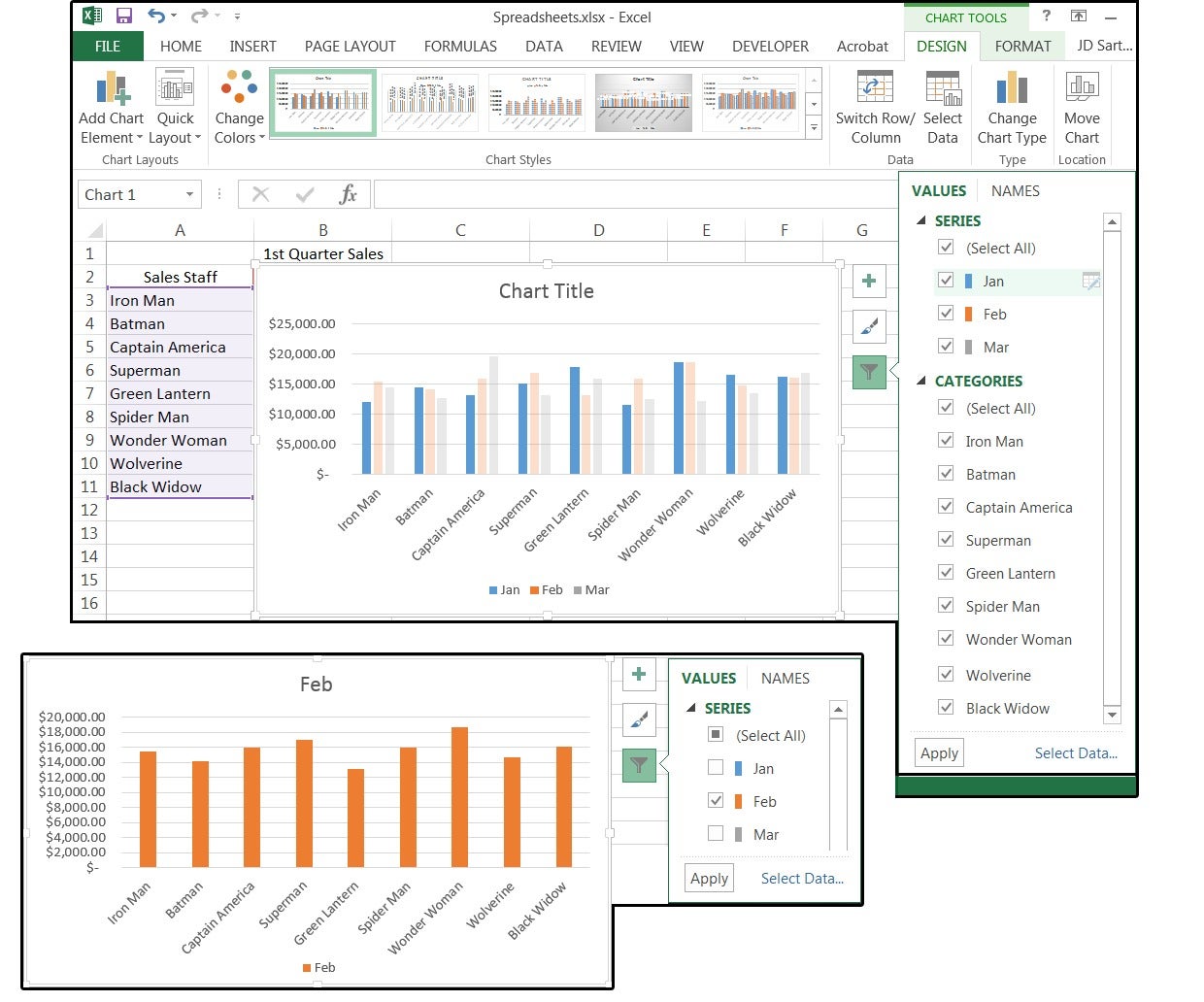Open the Name Box dropdown showing Chart 1
Viewport: 1204px width, 1002px height.
[x=189, y=194]
